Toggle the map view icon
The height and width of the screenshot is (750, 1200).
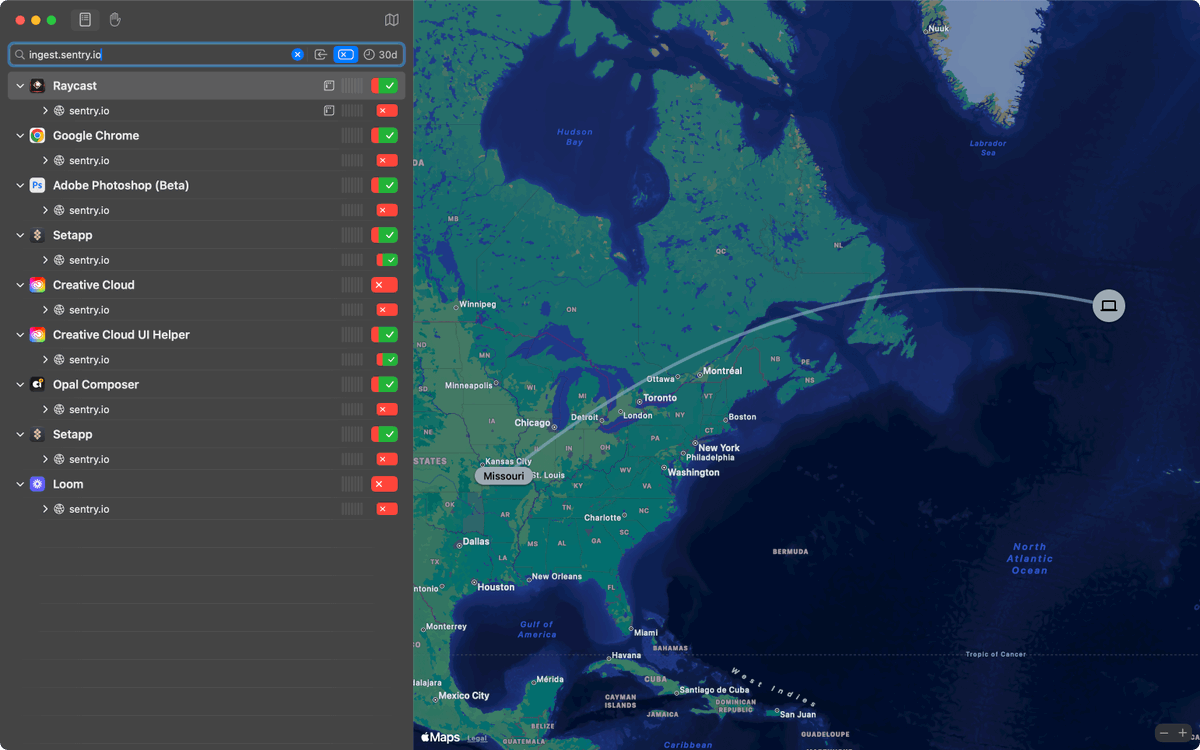(392, 20)
